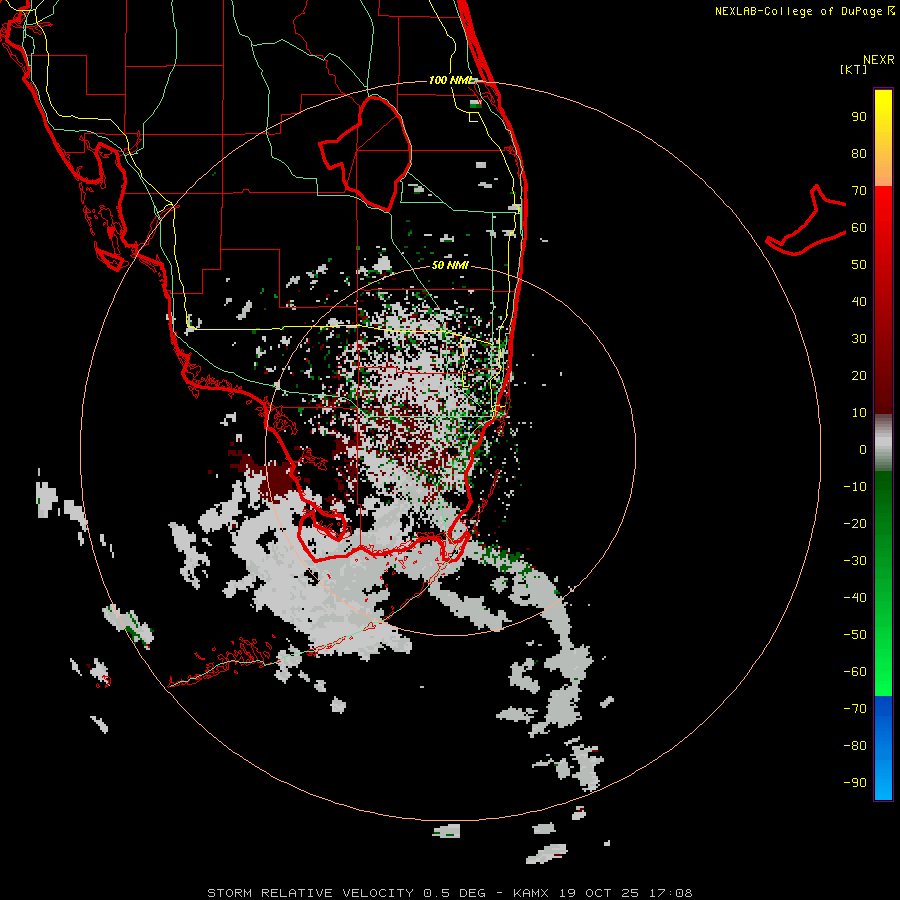The width and height of the screenshot is (900, 900).
Task: Click the -70 value on the velocity scale
Action: [855, 708]
